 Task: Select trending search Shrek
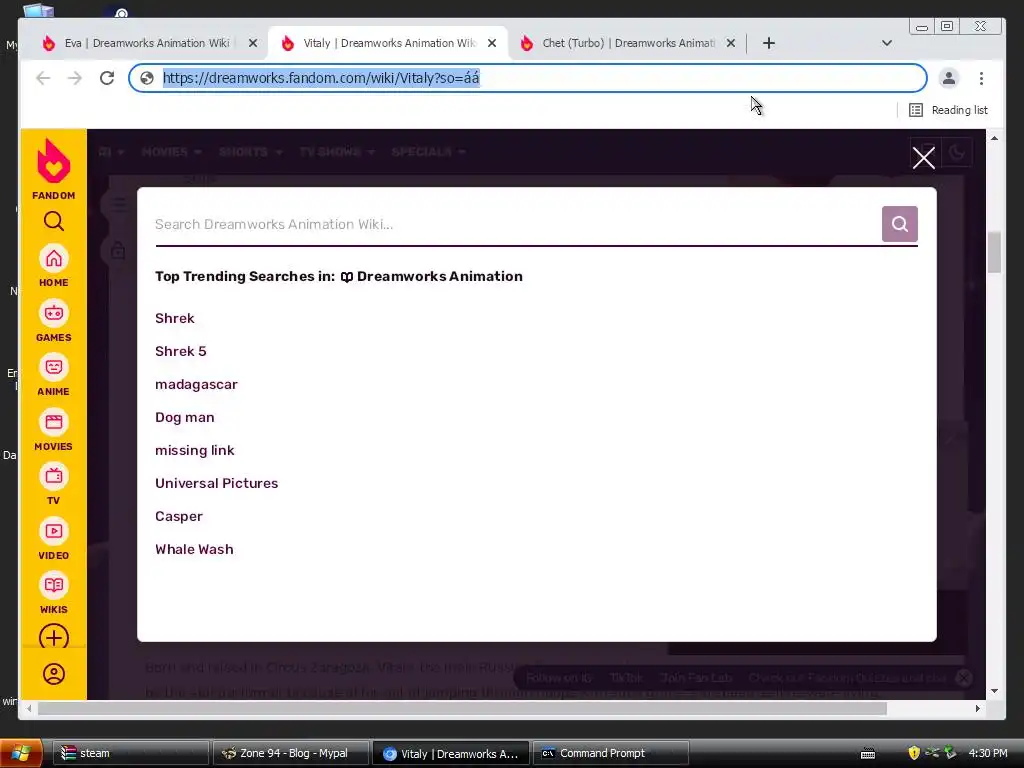pos(174,318)
